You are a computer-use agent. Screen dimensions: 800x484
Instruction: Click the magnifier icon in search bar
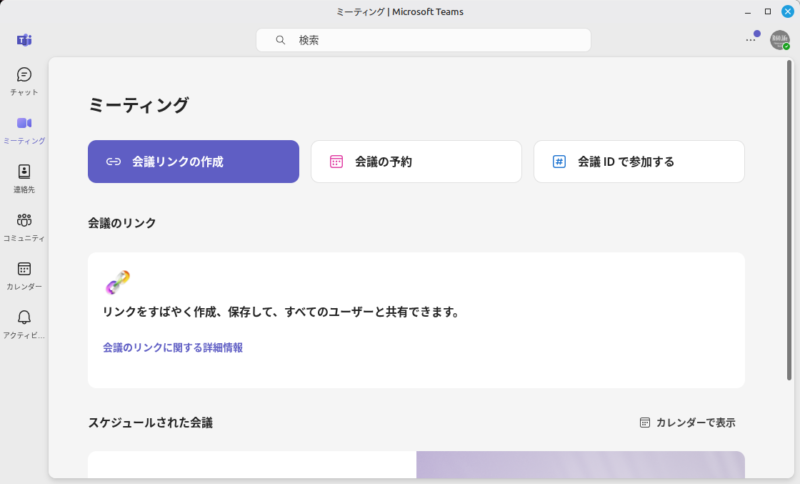[x=281, y=40]
